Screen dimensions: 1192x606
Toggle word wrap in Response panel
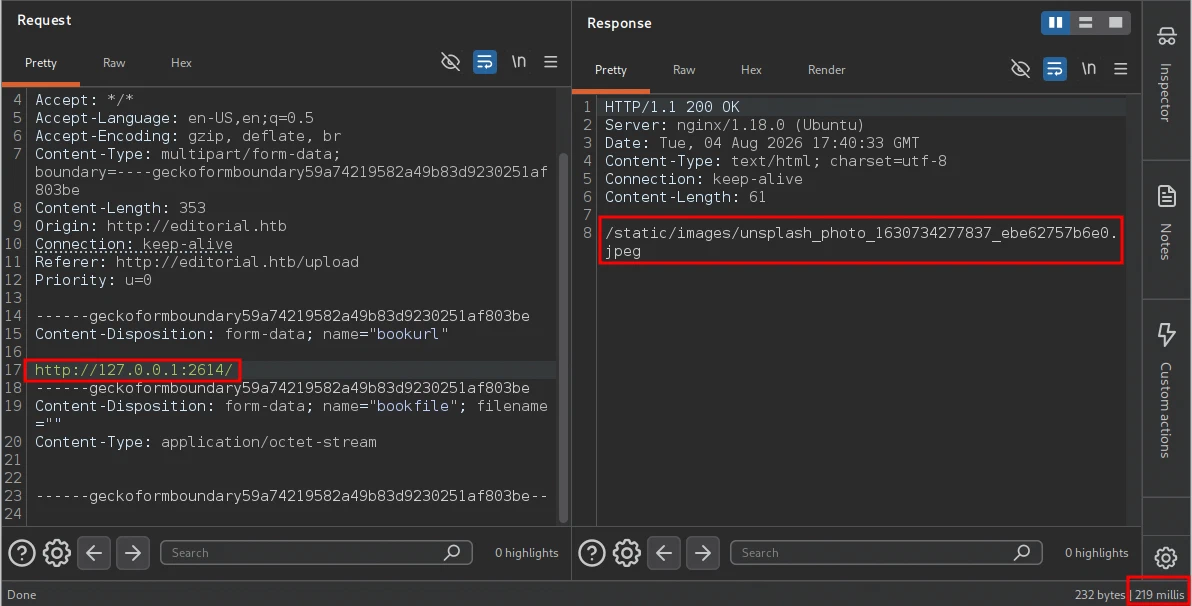click(1055, 69)
